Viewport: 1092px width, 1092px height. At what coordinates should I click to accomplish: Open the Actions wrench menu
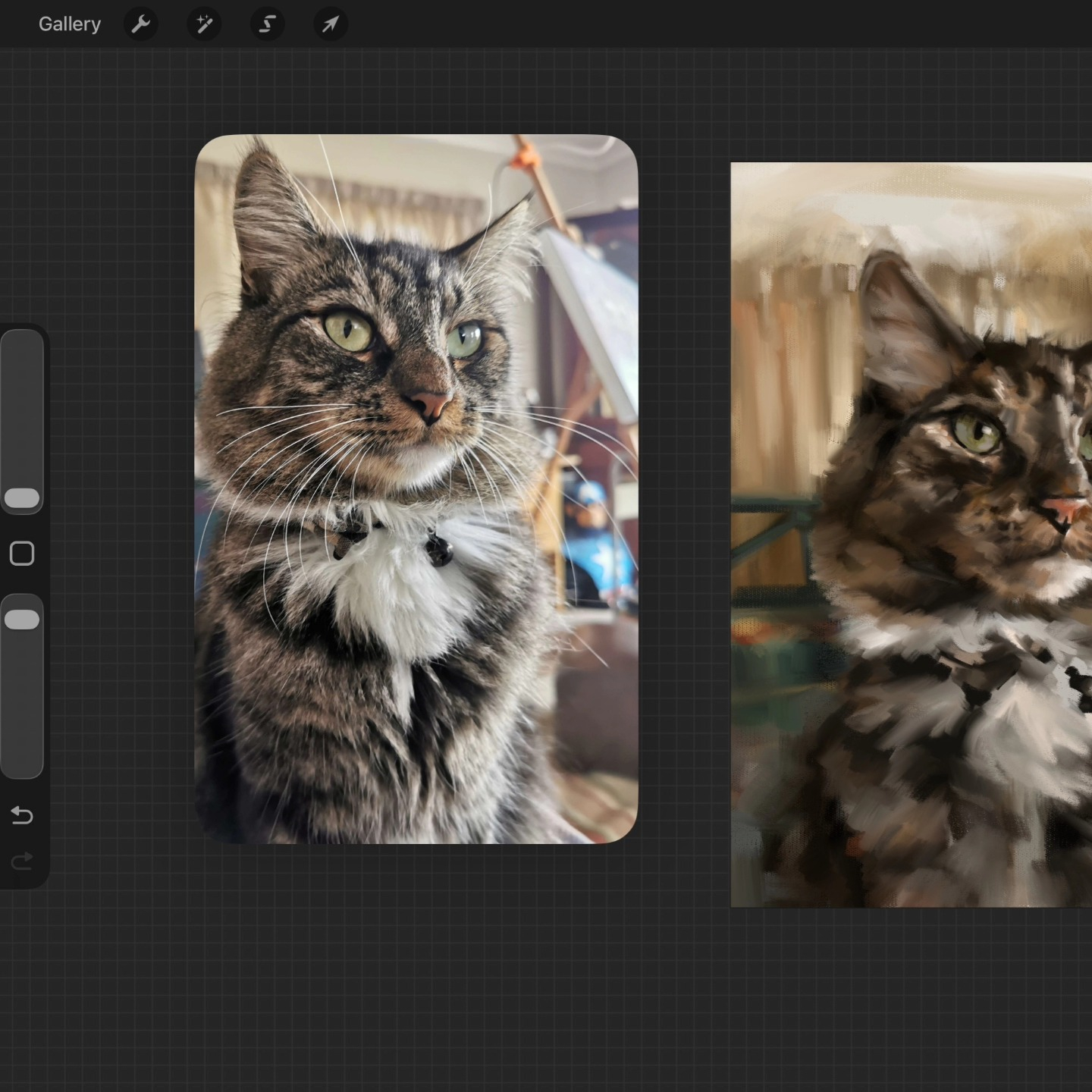[141, 24]
